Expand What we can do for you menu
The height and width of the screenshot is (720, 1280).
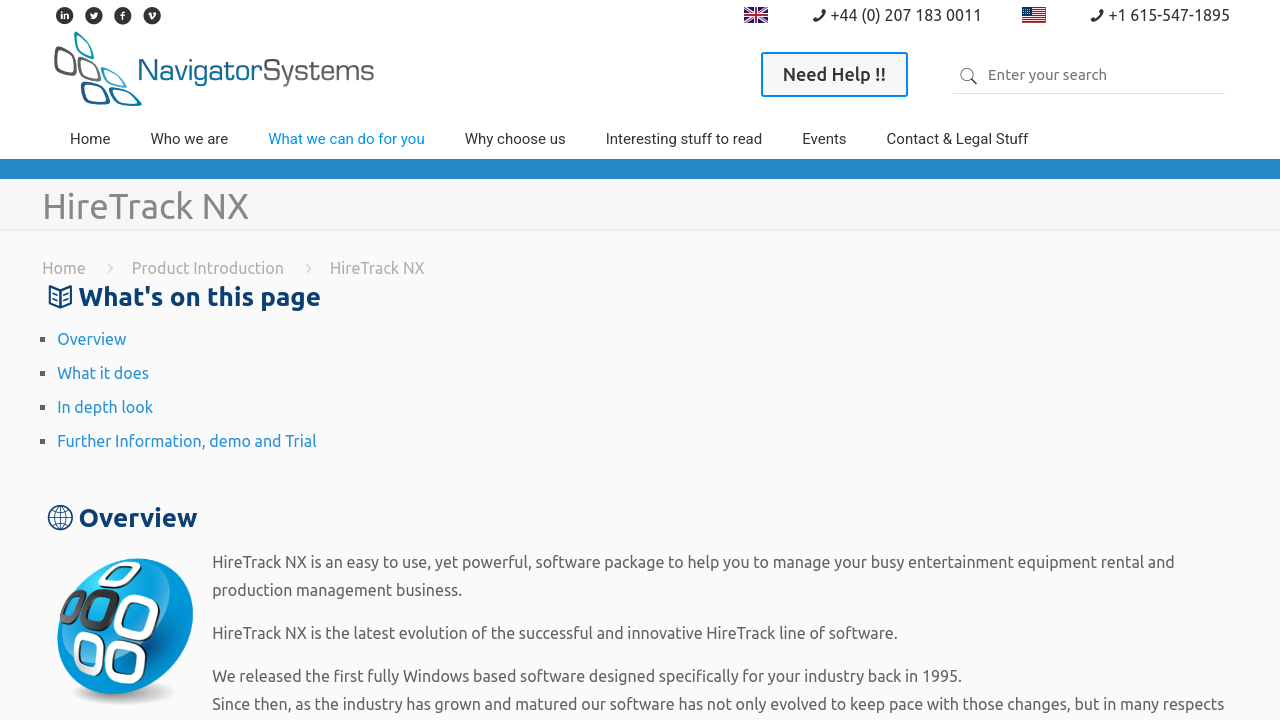pyautogui.click(x=346, y=139)
